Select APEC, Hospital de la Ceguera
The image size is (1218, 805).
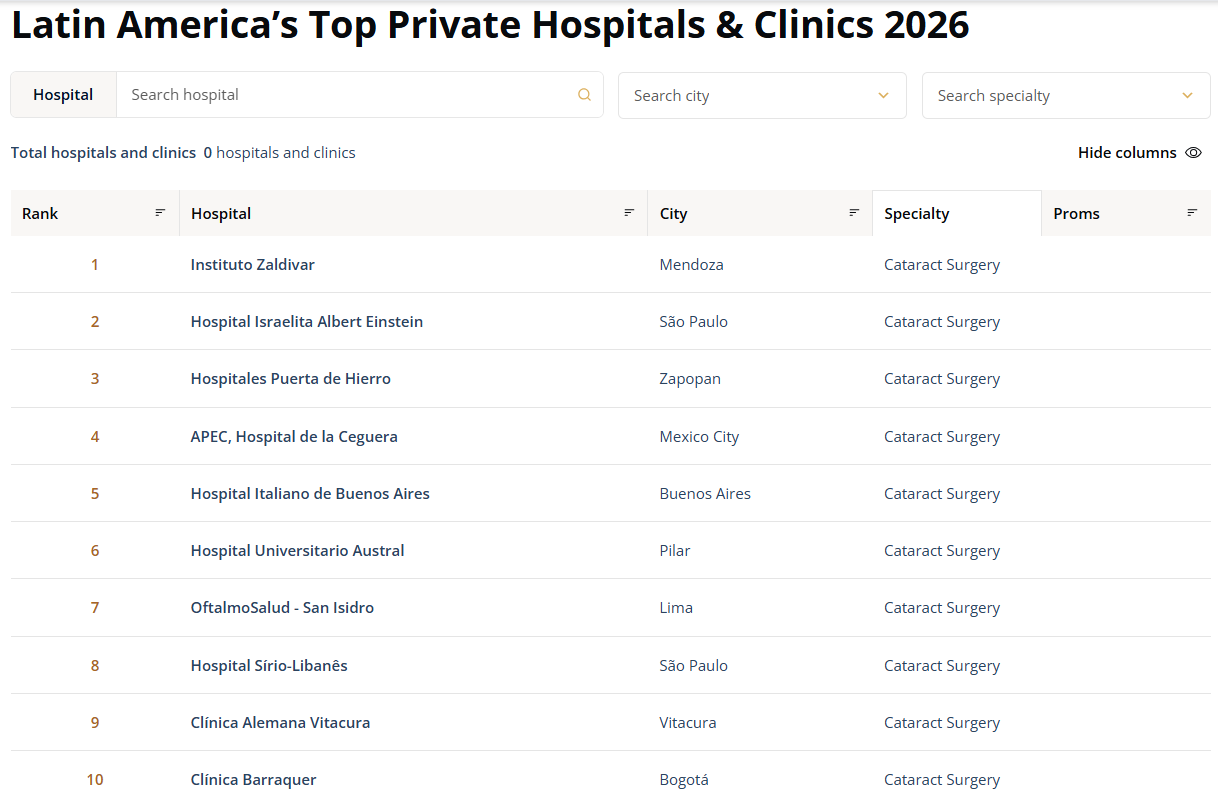point(294,437)
